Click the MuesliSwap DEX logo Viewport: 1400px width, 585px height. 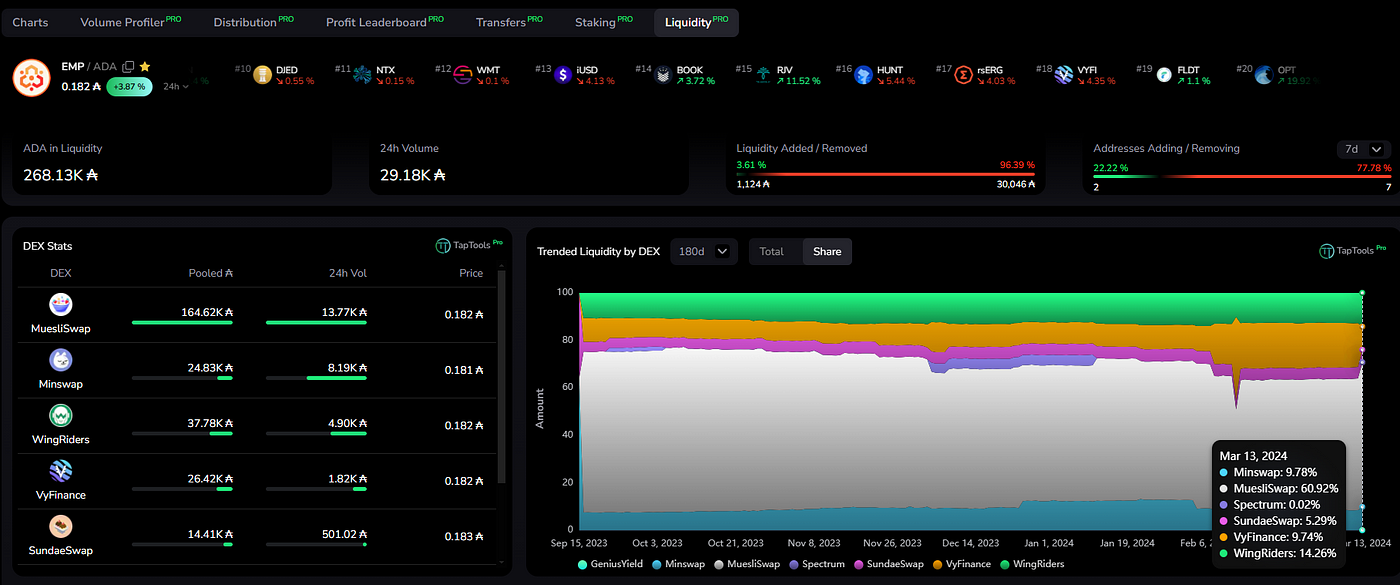[61, 305]
